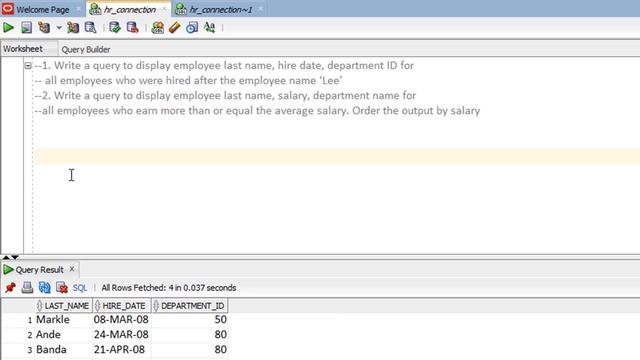The width and height of the screenshot is (640, 360).
Task: Click the comment line mentioning 'Lee'
Action: click(189, 81)
